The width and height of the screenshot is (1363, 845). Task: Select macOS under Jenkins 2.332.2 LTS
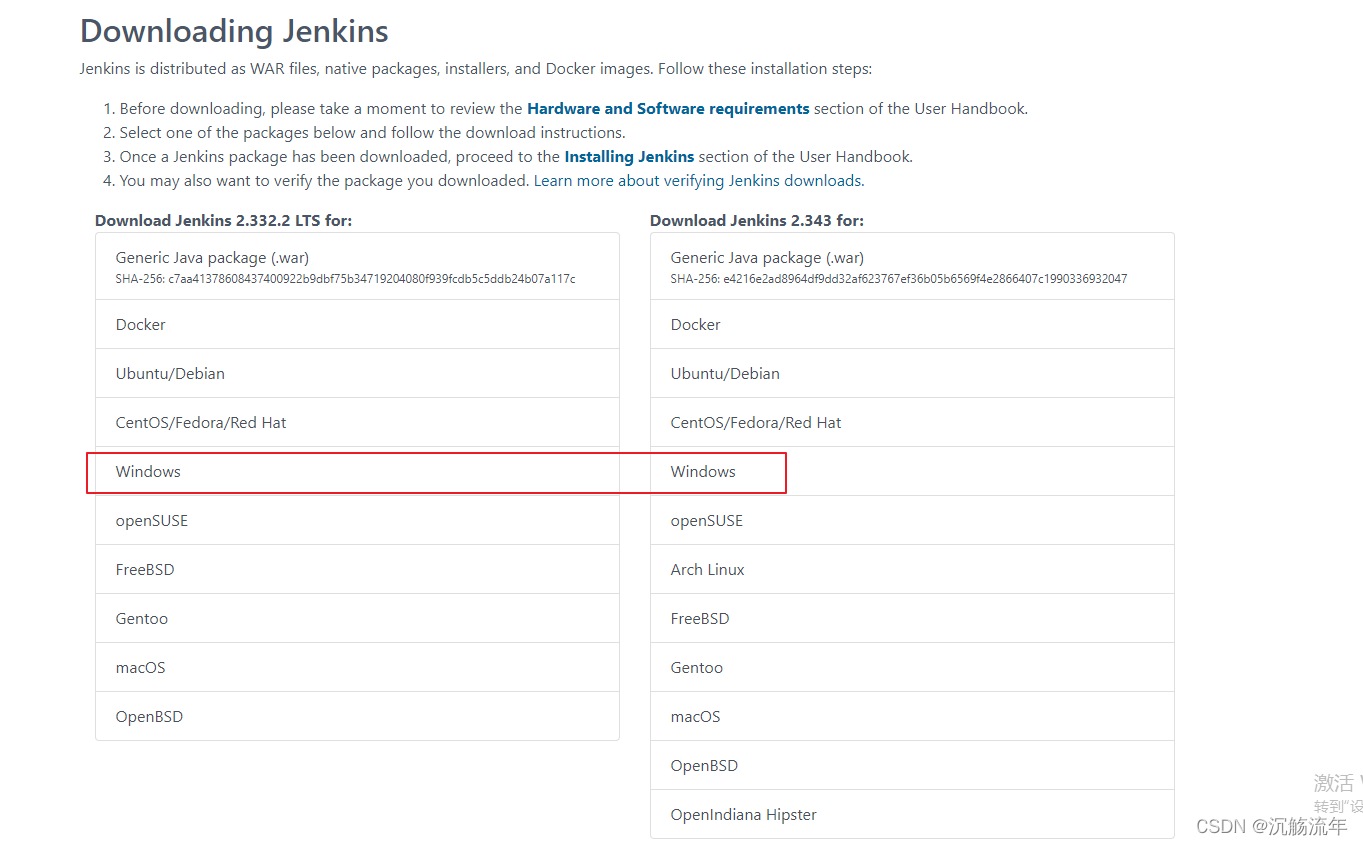pyautogui.click(x=357, y=668)
